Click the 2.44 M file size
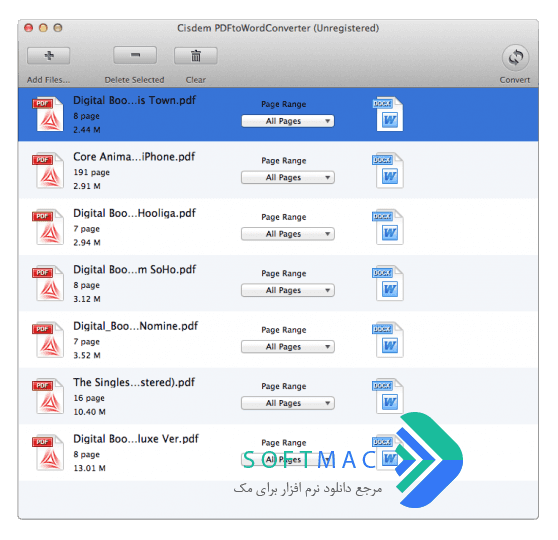 87,130
